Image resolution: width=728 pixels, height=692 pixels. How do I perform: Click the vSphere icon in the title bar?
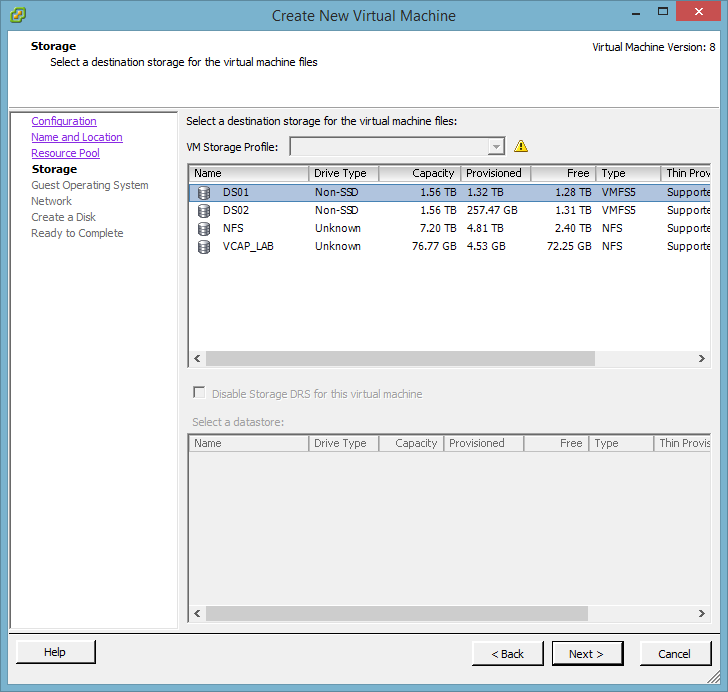(18, 16)
